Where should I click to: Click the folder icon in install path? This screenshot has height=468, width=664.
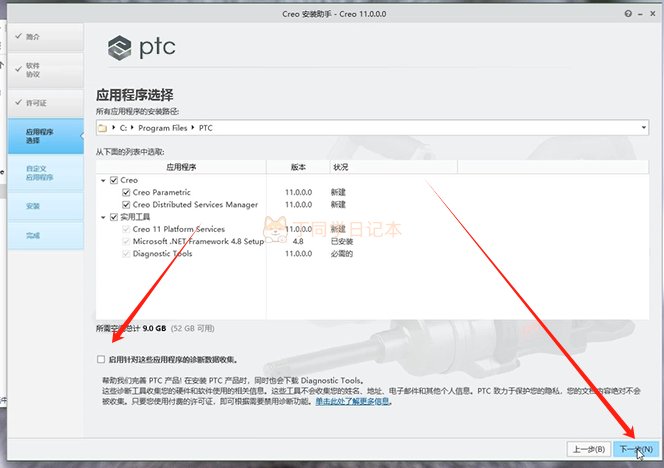[102, 128]
